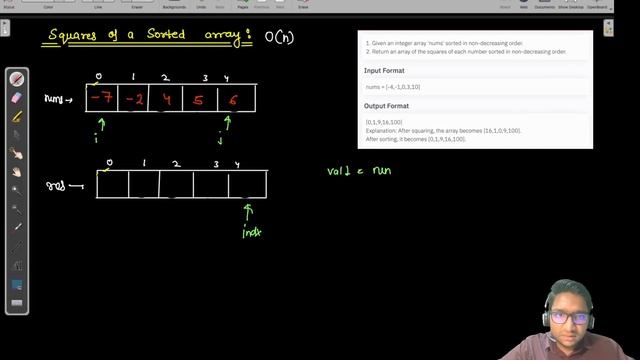Expand the right library panel tab

609,28
